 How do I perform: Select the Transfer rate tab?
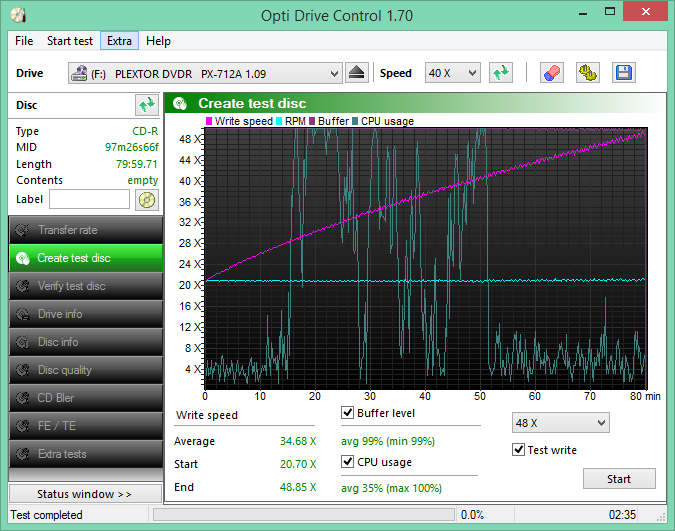tap(86, 230)
